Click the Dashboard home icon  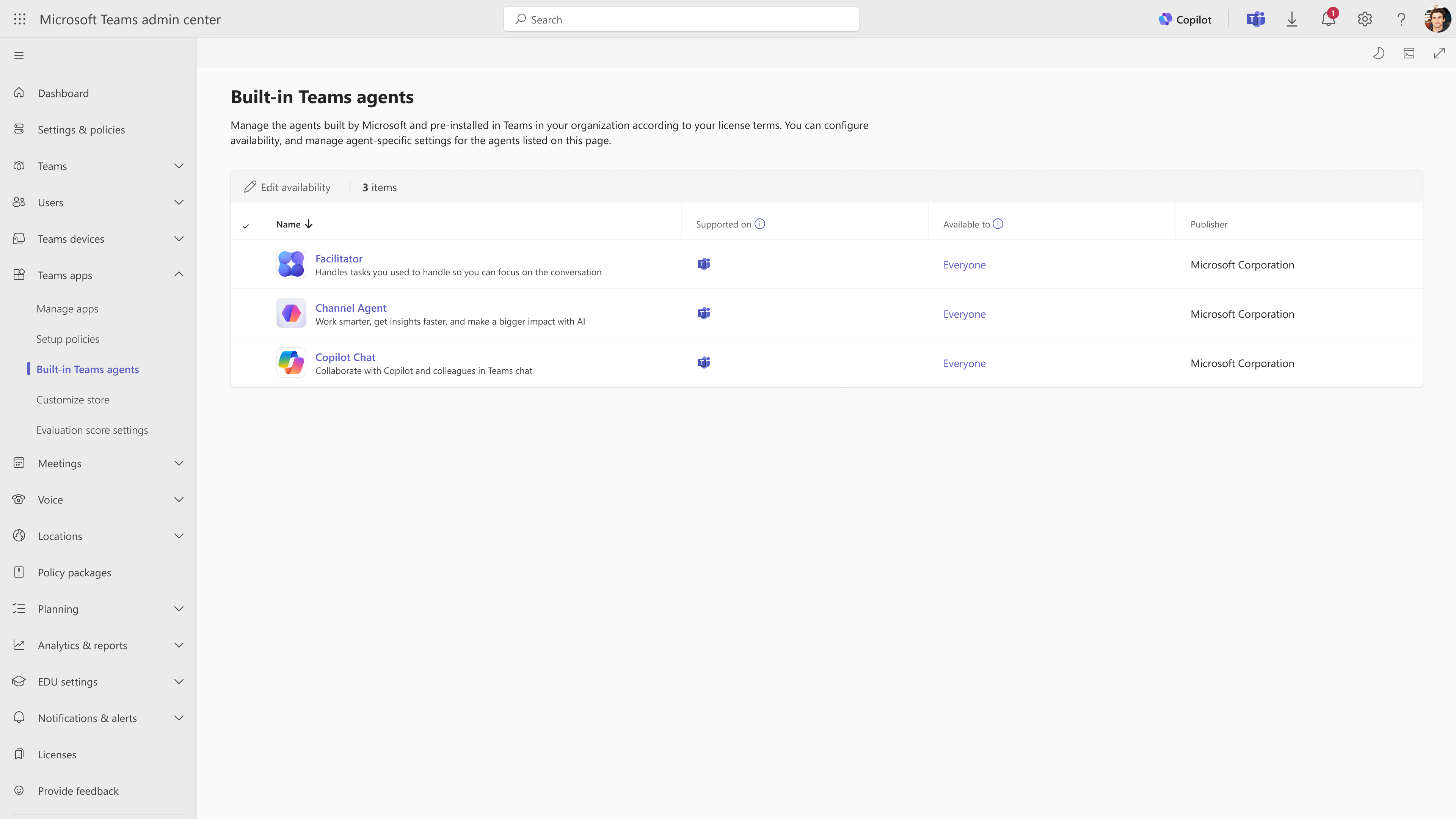(x=19, y=92)
